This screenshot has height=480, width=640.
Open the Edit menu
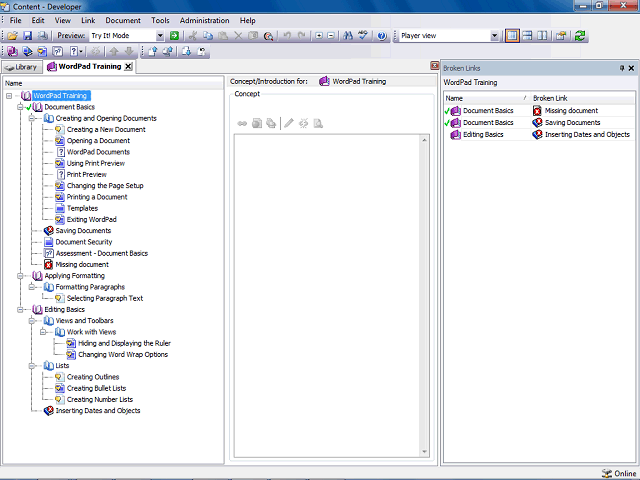pos(38,20)
